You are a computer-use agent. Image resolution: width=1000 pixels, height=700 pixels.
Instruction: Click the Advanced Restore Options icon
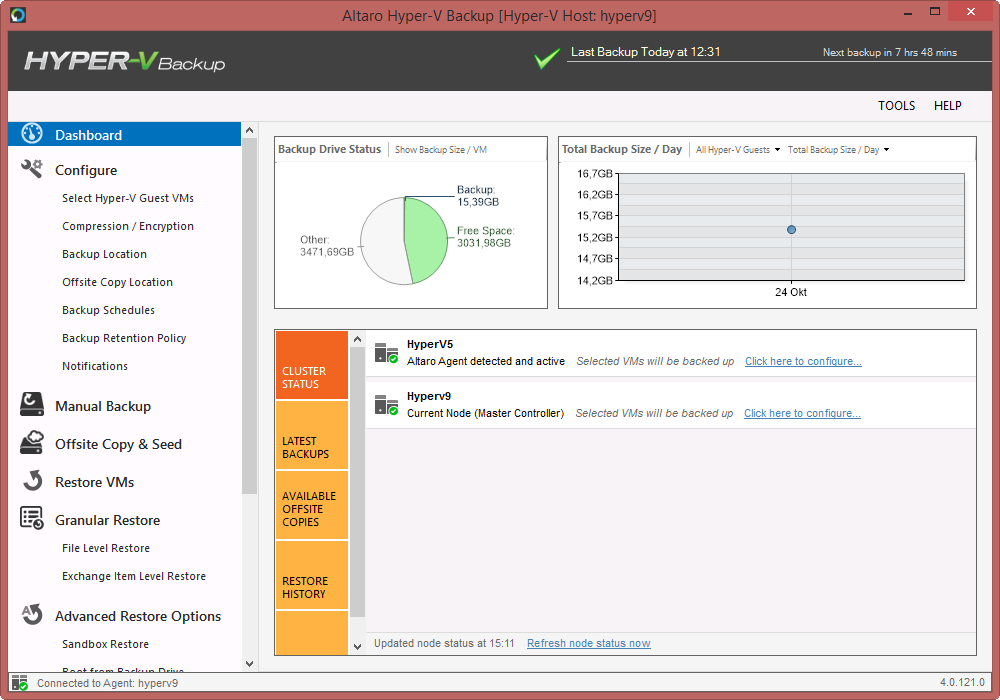tap(32, 615)
